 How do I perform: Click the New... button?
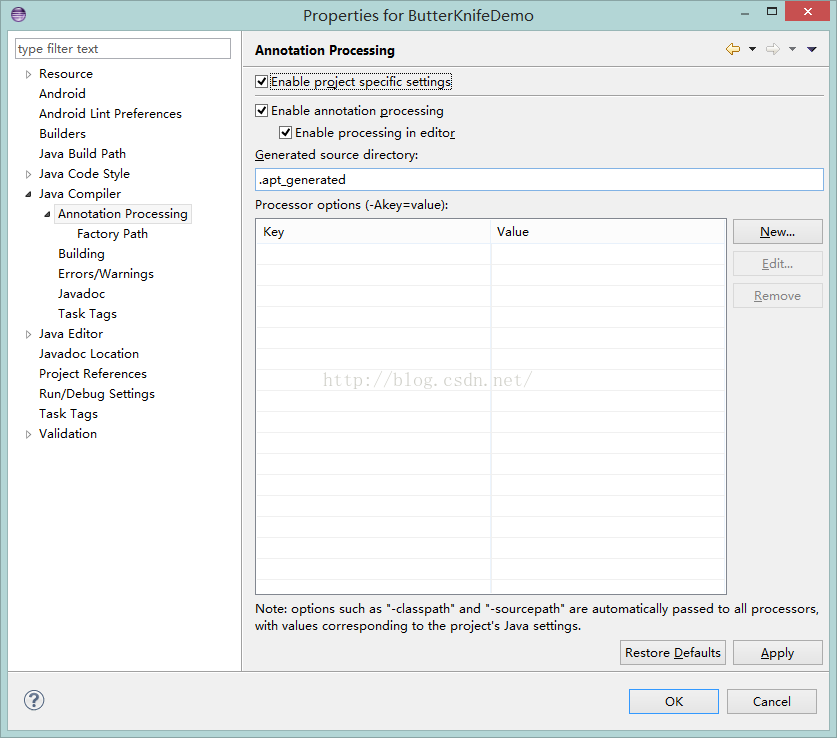[x=777, y=232]
